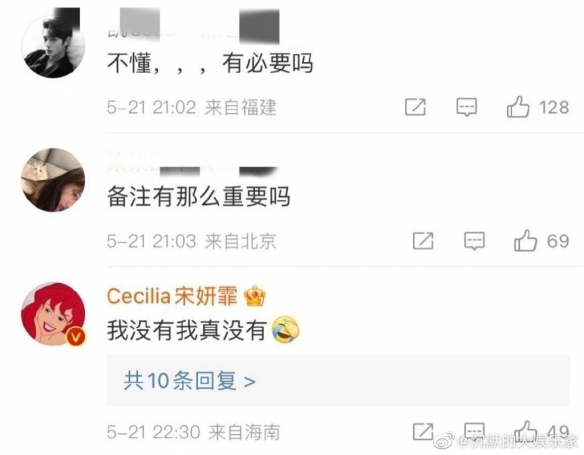This screenshot has width=584, height=455.
Task: Reply to the 不懂，，，有必要吗 comment
Action: 467,107
